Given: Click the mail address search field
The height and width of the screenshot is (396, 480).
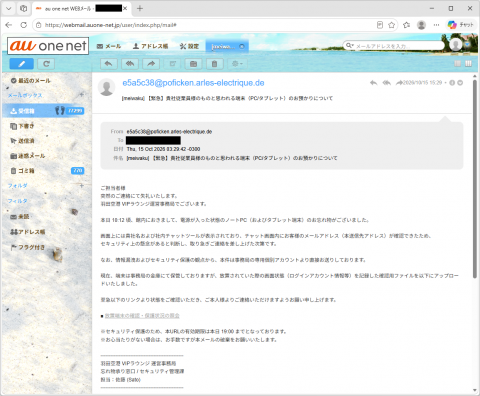Looking at the screenshot, I should (398, 46).
